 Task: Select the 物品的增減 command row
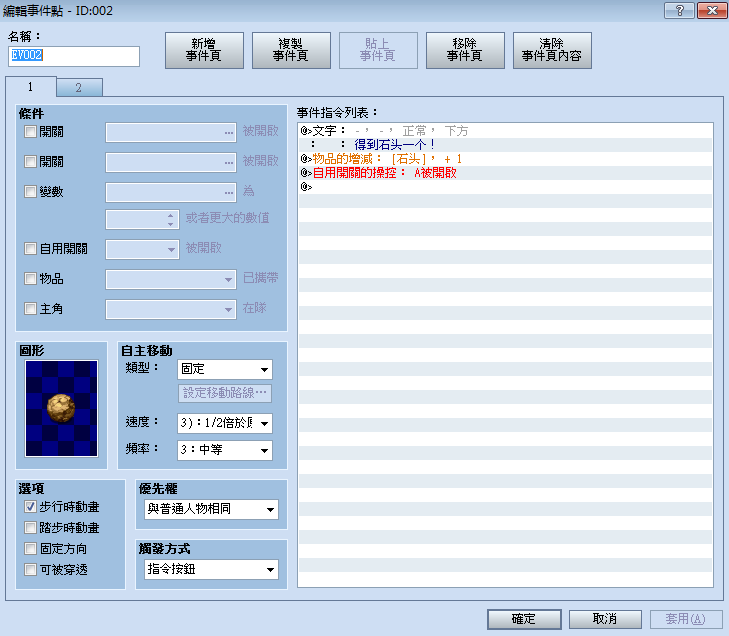[x=505, y=159]
